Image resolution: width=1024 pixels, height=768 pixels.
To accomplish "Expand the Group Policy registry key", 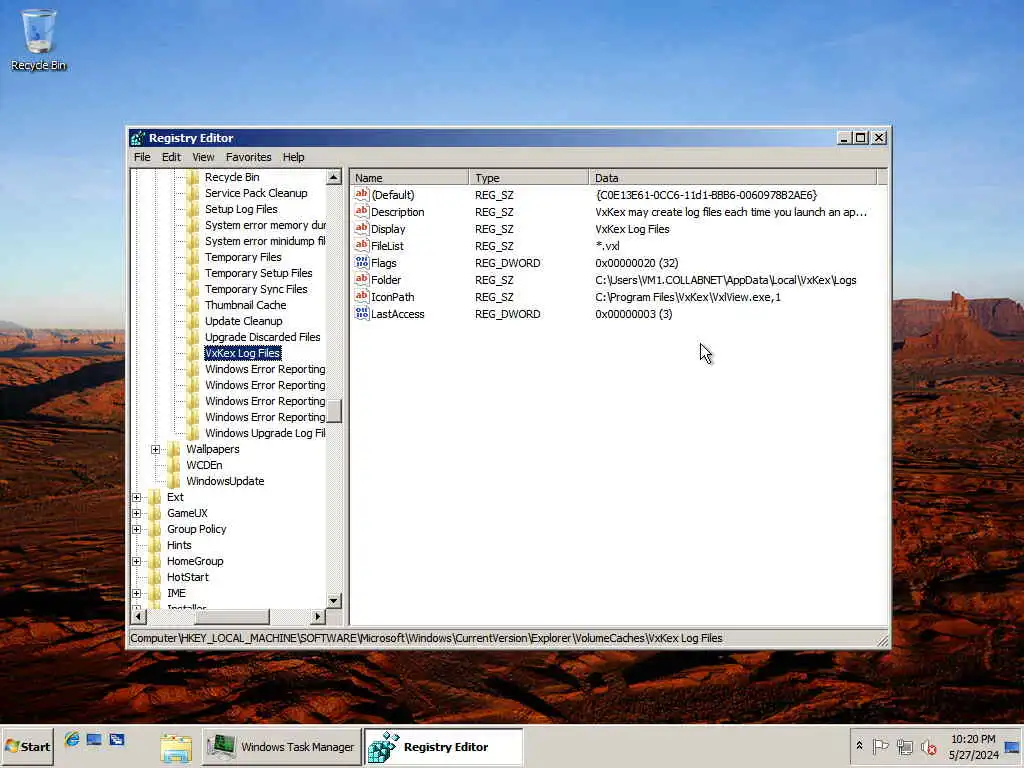I will tap(136, 530).
